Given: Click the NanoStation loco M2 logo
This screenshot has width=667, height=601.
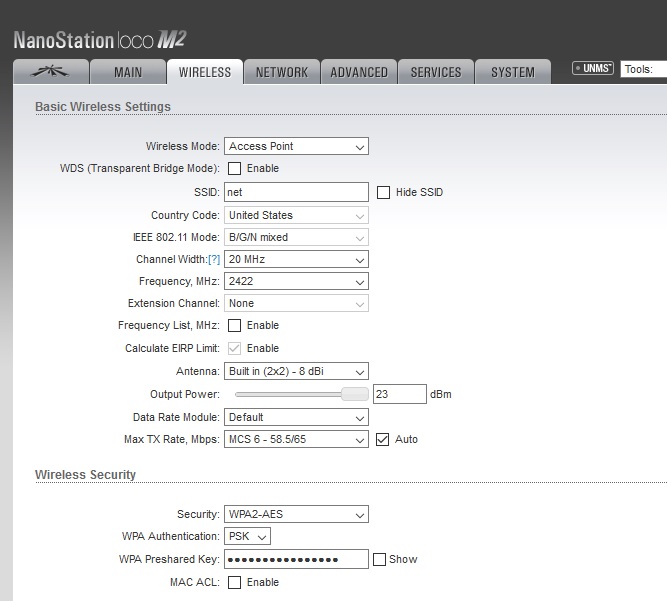Looking at the screenshot, I should 100,40.
